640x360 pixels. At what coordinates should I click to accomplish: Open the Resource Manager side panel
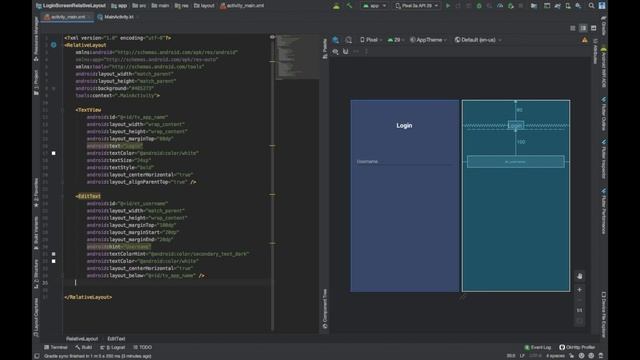[x=36, y=39]
